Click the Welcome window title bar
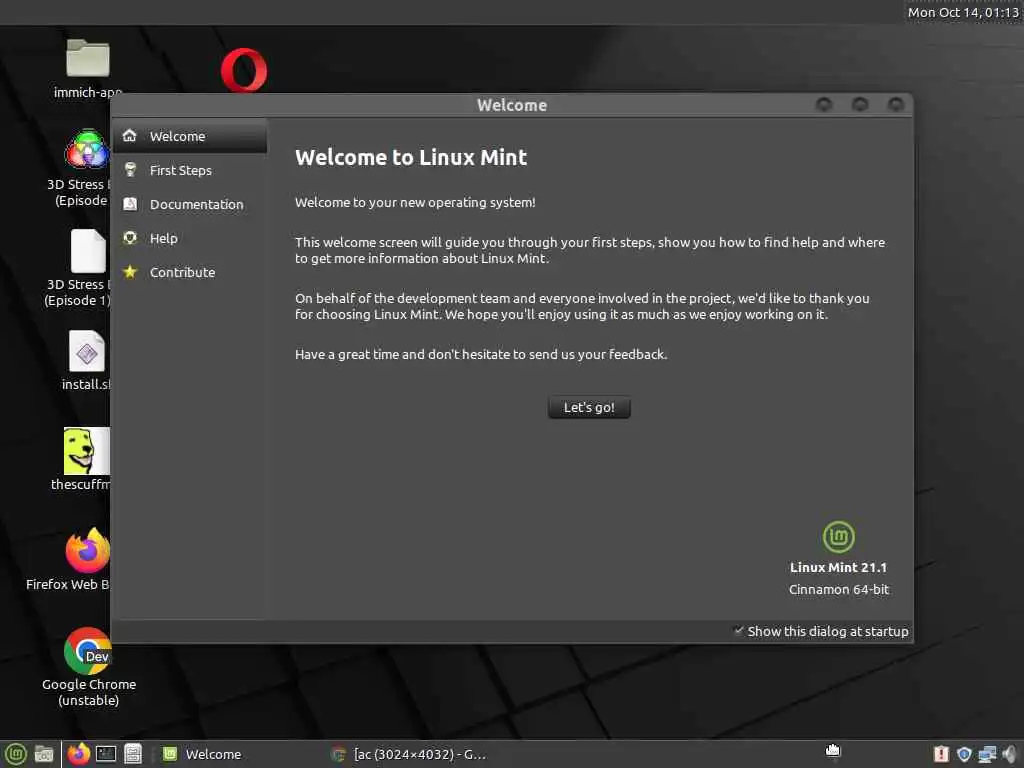The height and width of the screenshot is (768, 1024). 512,104
